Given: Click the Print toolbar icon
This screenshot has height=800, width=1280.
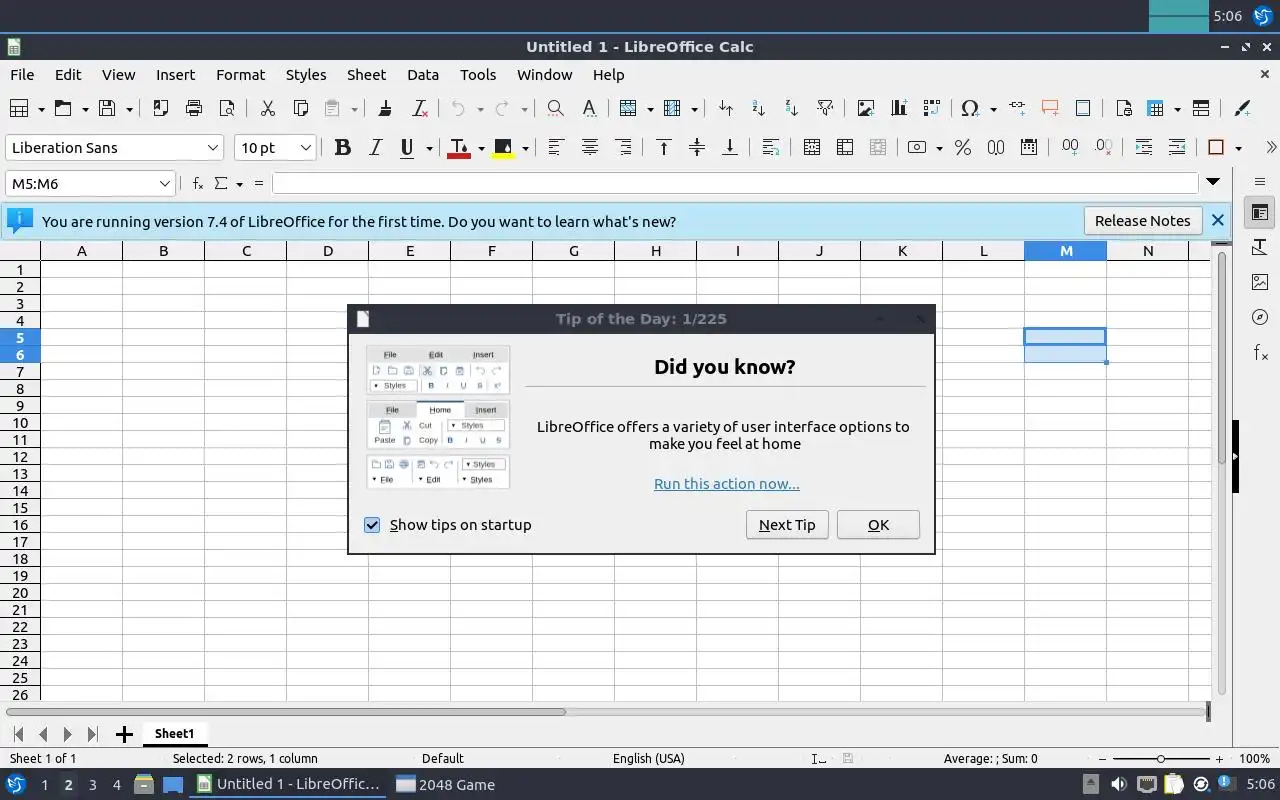Looking at the screenshot, I should coord(194,108).
